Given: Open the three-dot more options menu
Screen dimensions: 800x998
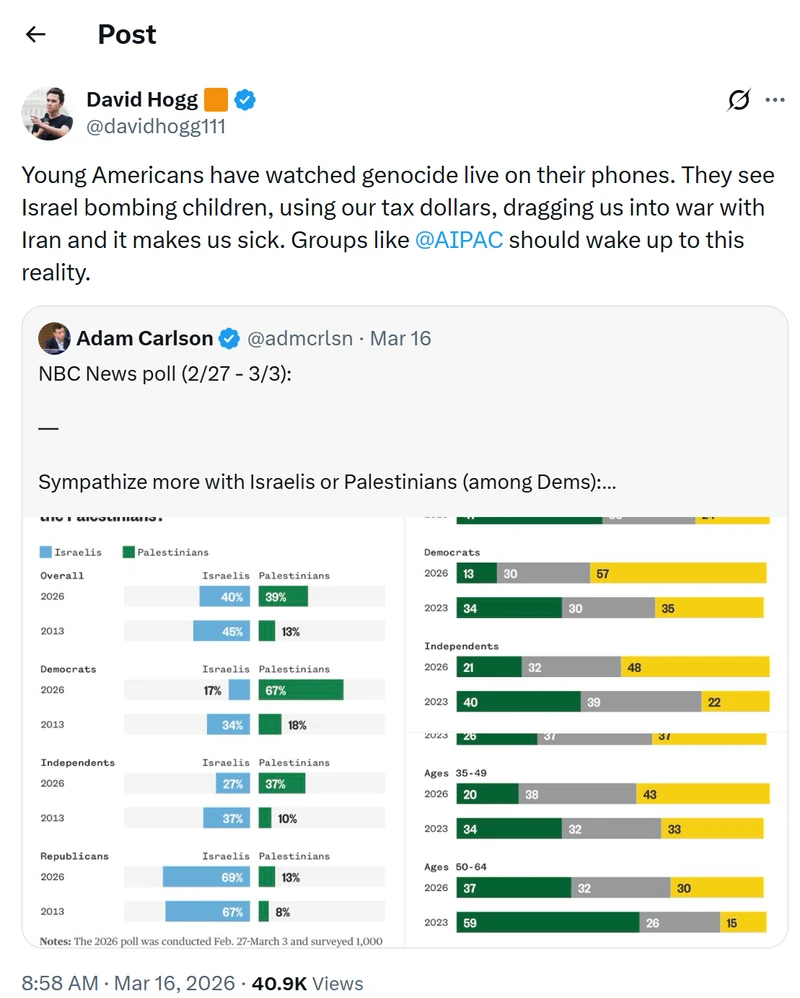Looking at the screenshot, I should click(x=775, y=100).
